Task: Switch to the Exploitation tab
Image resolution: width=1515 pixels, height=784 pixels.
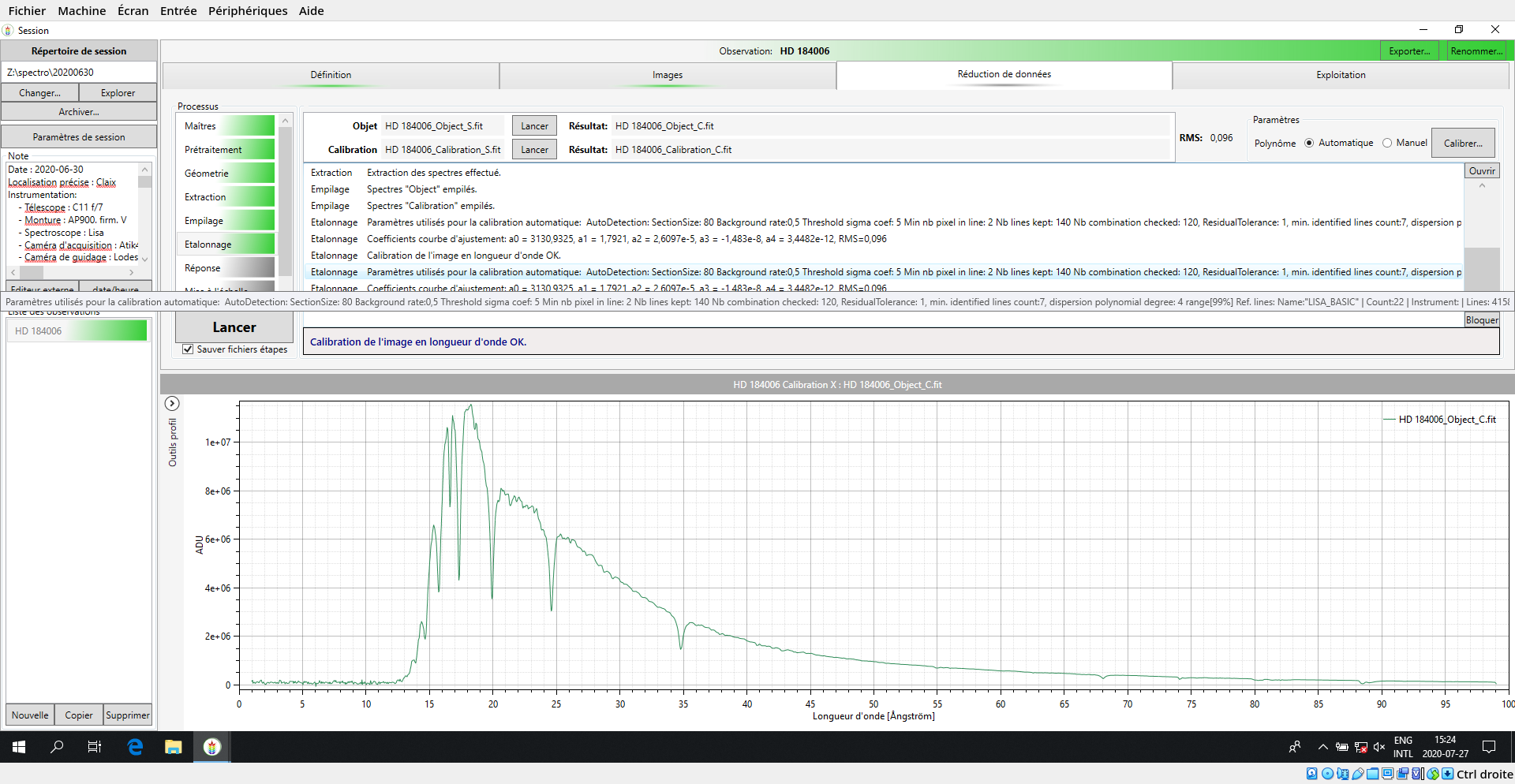Action: 1340,75
